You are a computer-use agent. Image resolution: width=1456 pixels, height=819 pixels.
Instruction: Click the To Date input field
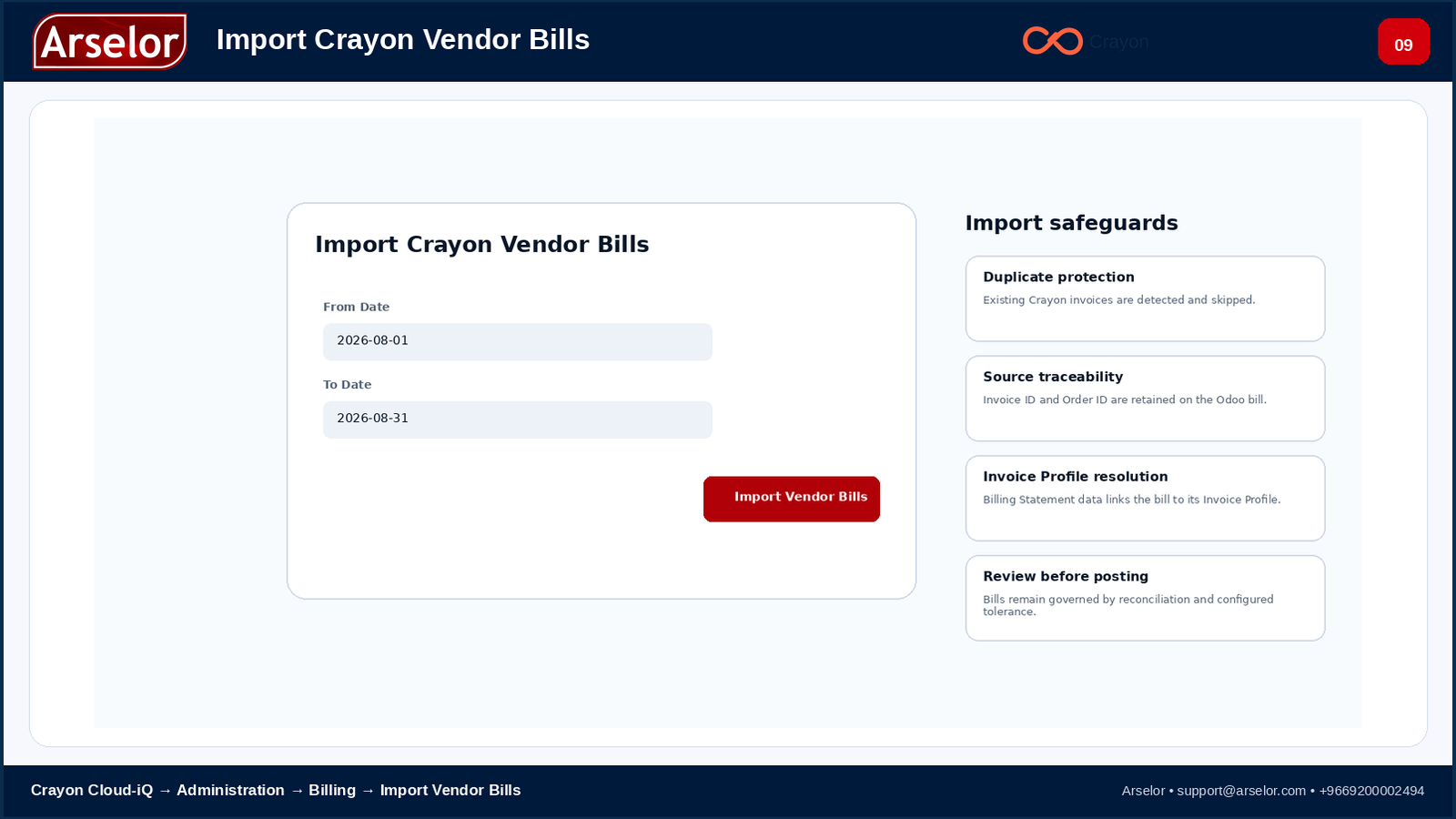(518, 420)
